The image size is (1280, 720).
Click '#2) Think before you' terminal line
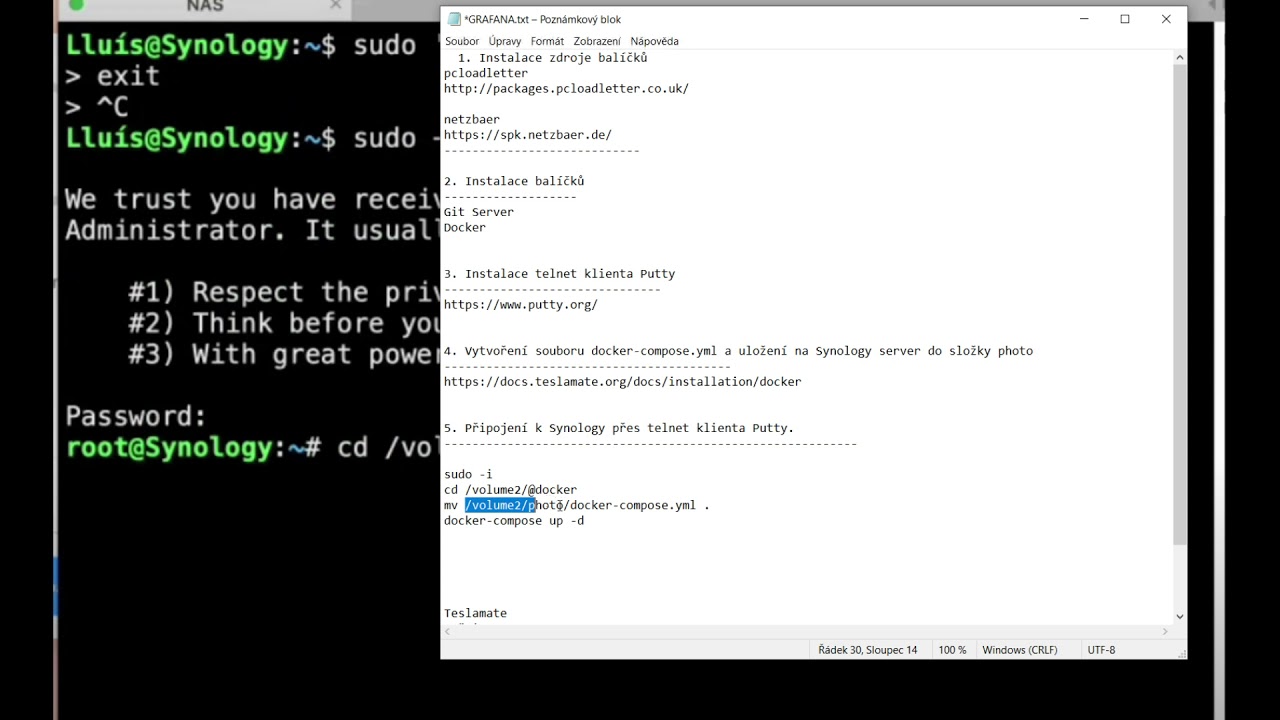(x=284, y=323)
